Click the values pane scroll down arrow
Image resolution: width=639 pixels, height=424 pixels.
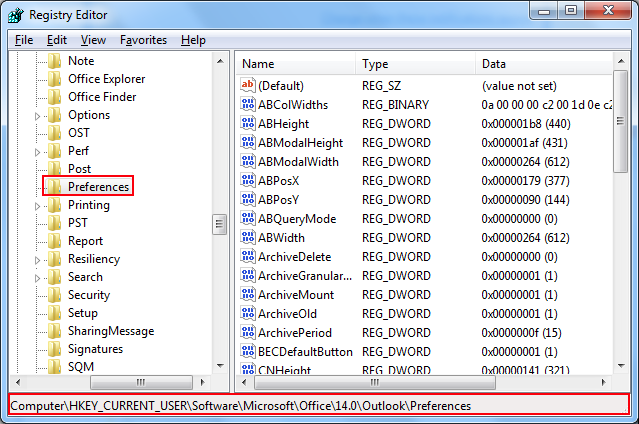point(621,366)
